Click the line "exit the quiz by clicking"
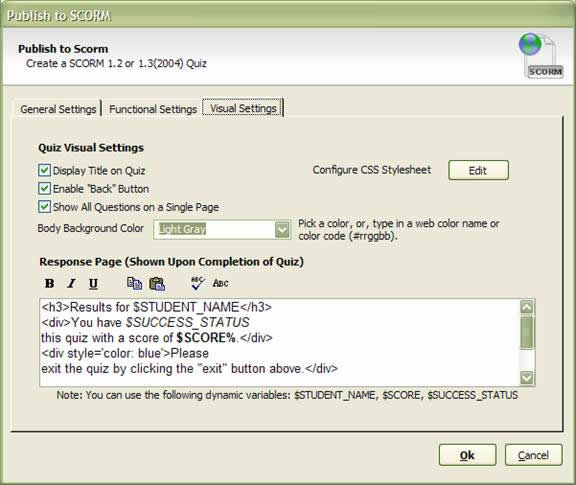 click(189, 369)
